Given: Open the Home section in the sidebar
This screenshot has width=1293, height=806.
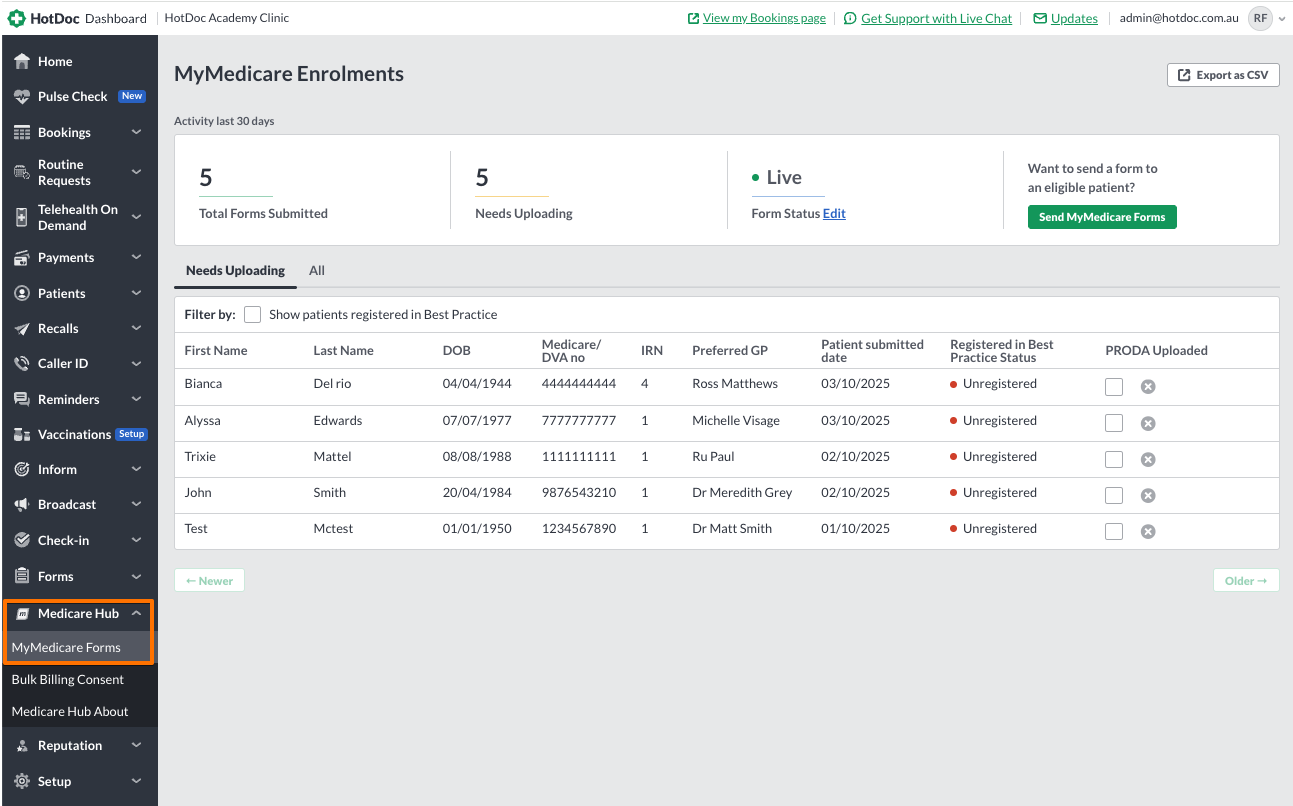Looking at the screenshot, I should point(55,61).
